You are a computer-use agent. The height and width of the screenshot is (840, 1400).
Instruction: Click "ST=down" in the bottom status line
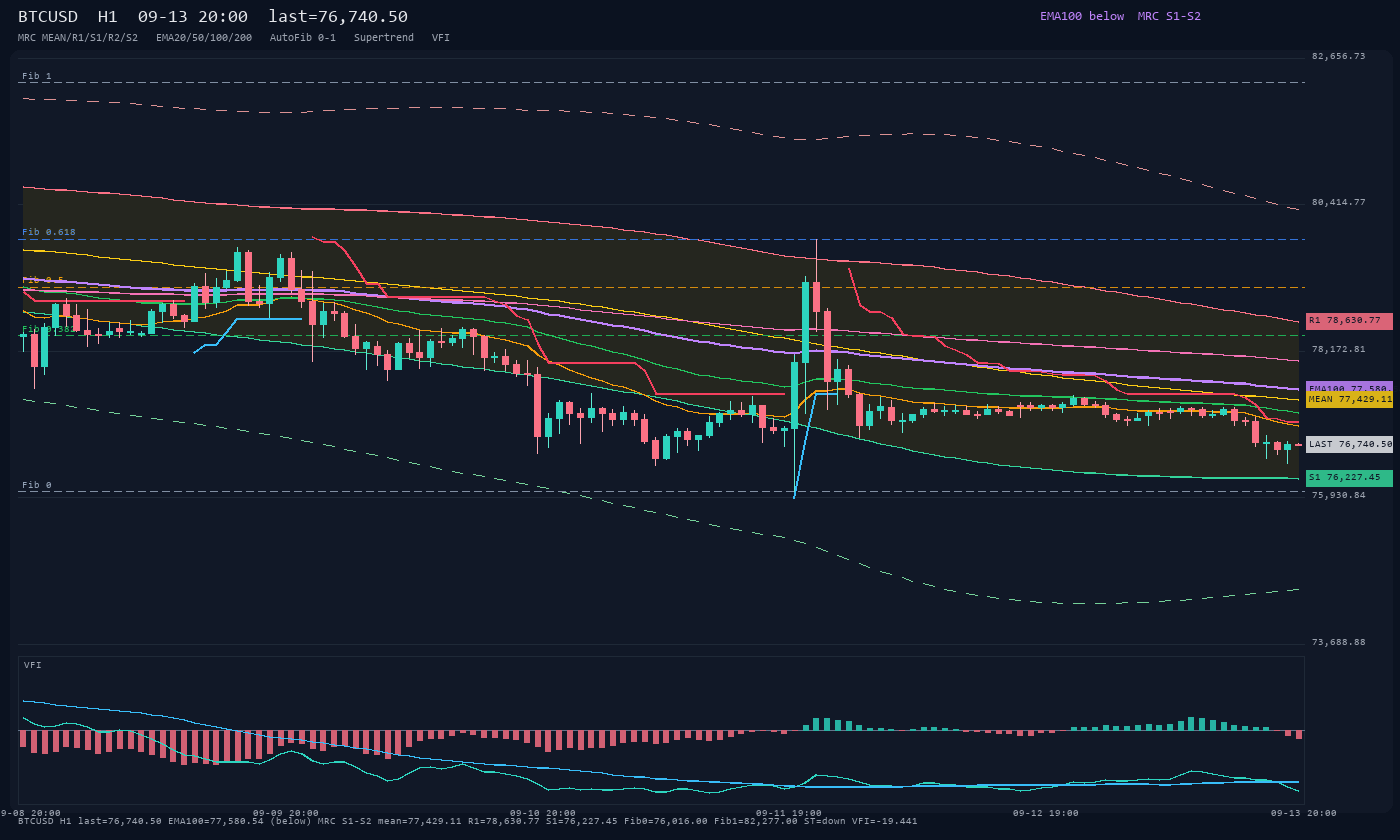(825, 821)
